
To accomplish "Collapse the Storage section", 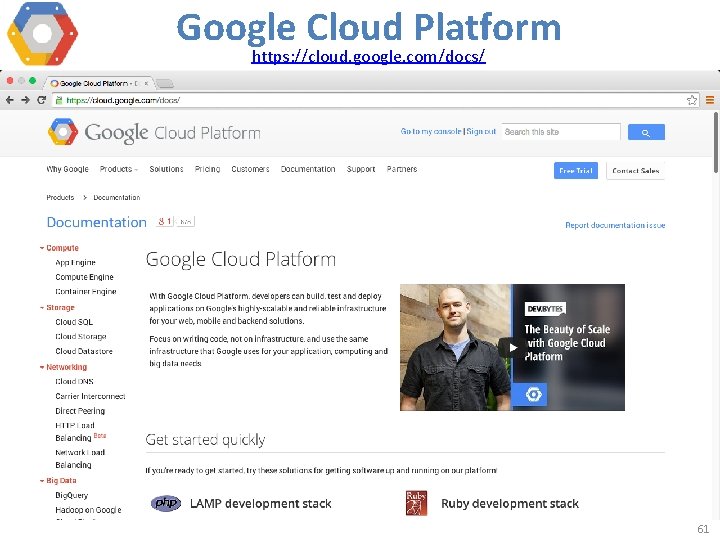I will [42, 308].
